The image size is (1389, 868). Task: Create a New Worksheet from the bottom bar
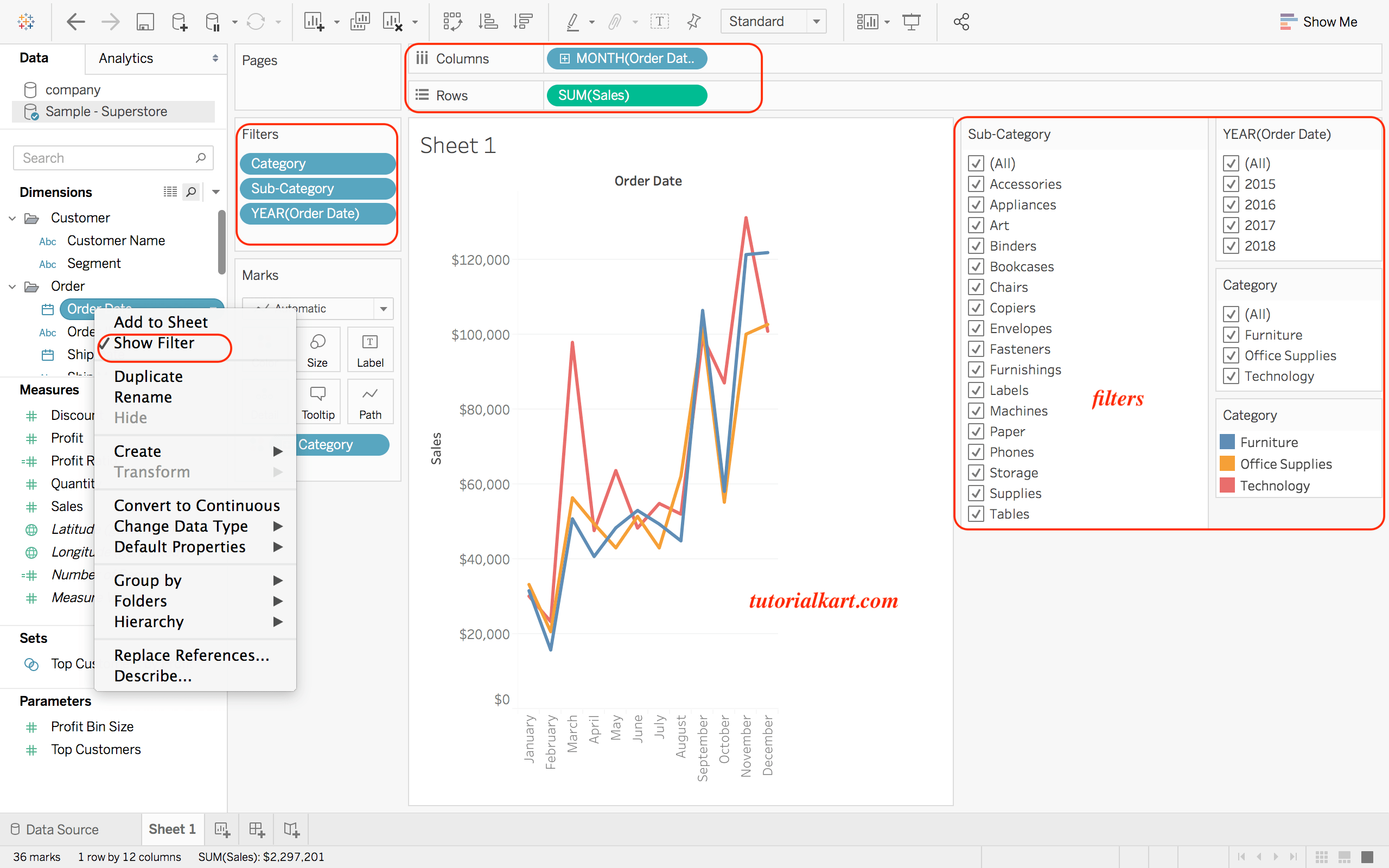point(221,828)
